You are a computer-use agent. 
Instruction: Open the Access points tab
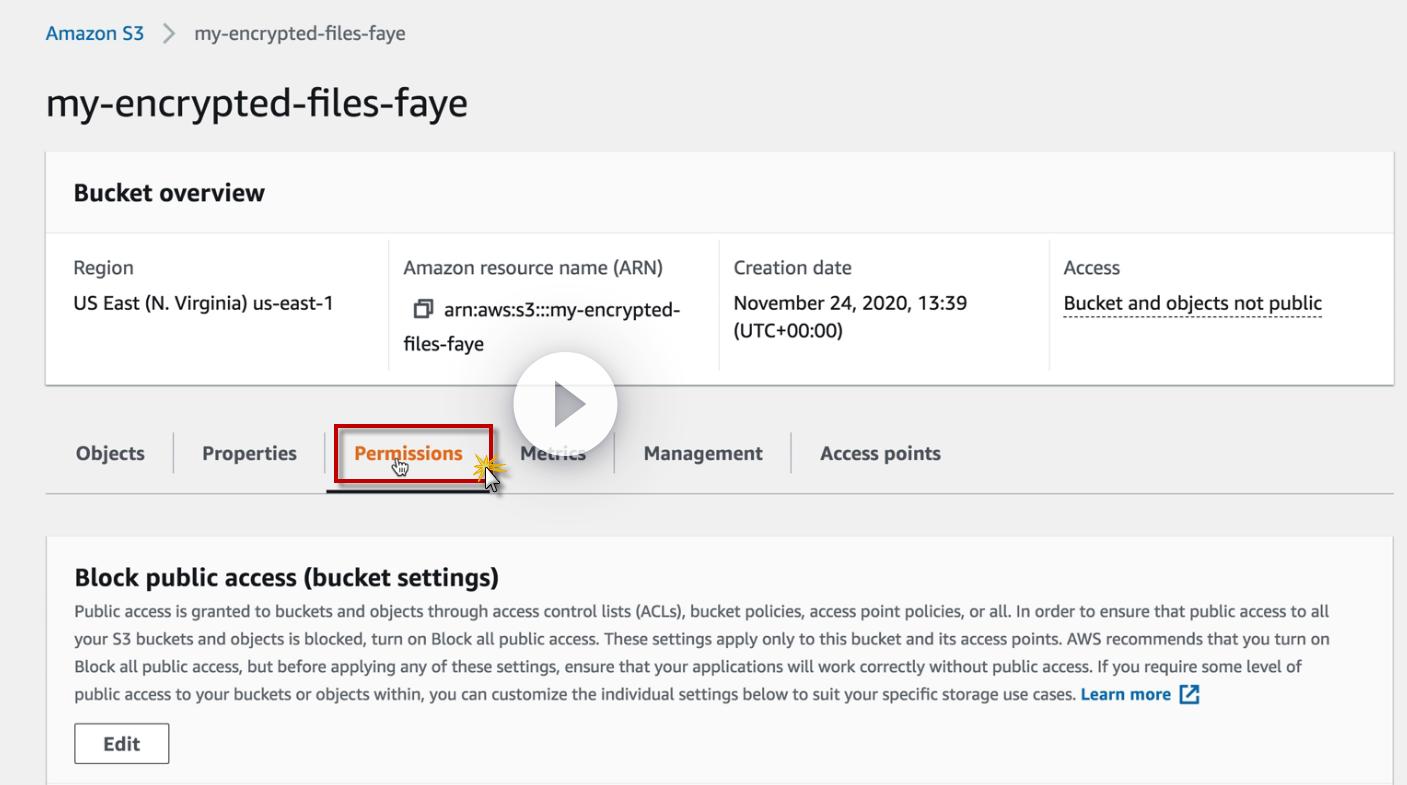pyautogui.click(x=880, y=453)
